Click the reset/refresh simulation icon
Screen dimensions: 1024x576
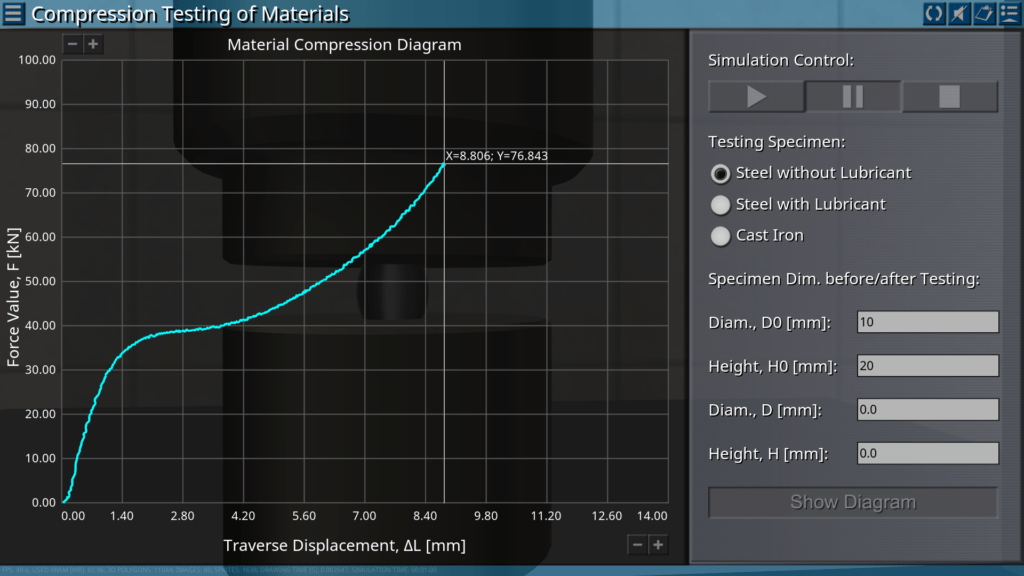point(934,13)
